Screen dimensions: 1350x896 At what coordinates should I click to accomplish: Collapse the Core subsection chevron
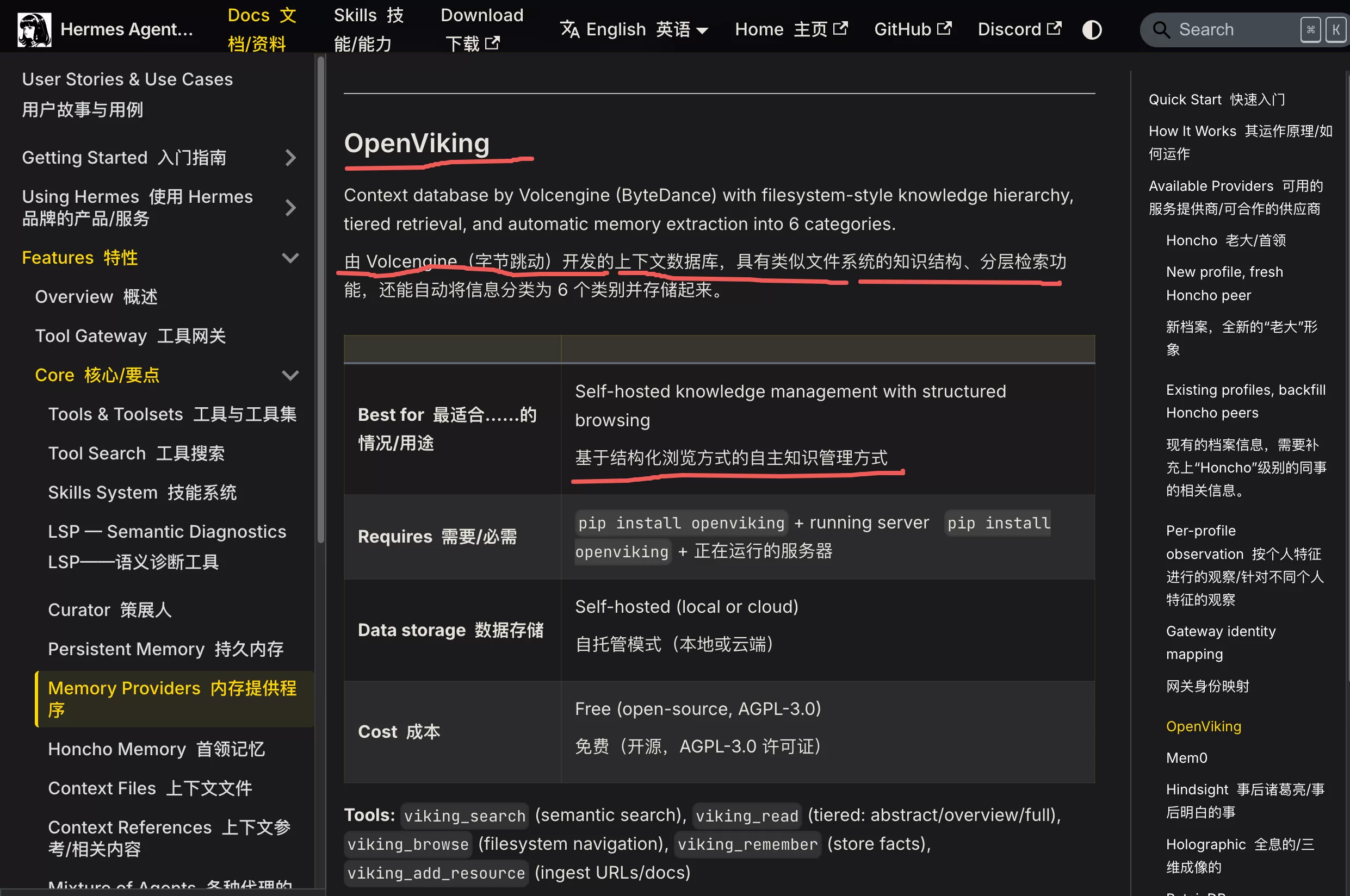tap(290, 376)
